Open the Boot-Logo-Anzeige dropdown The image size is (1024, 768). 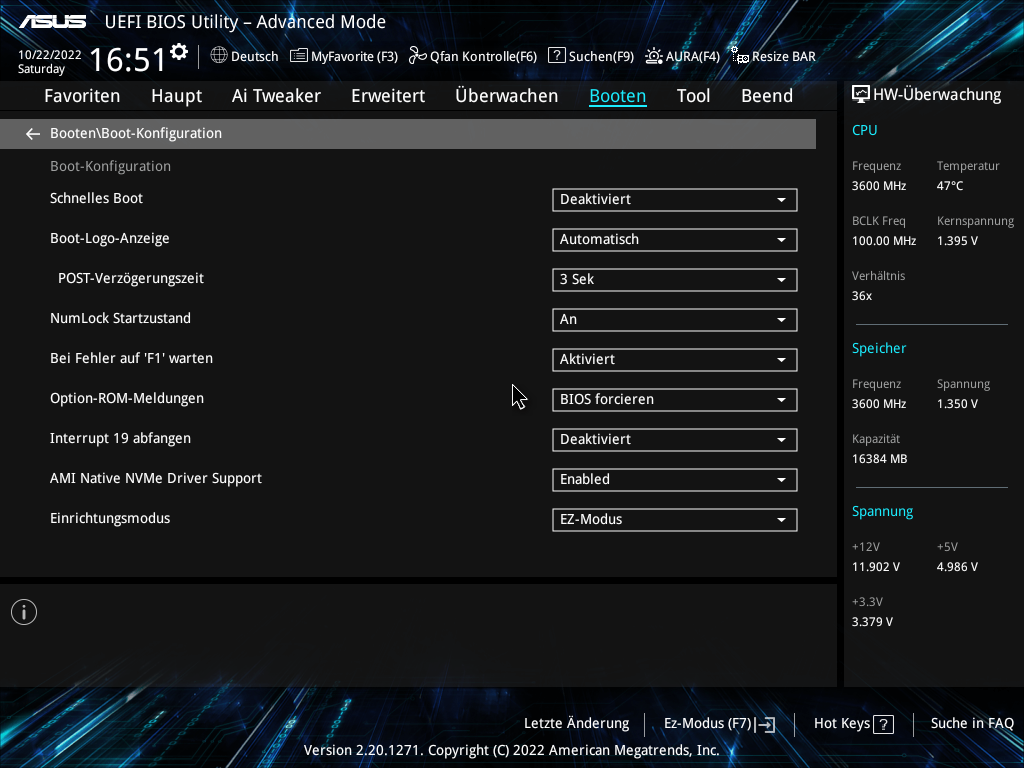pos(675,240)
